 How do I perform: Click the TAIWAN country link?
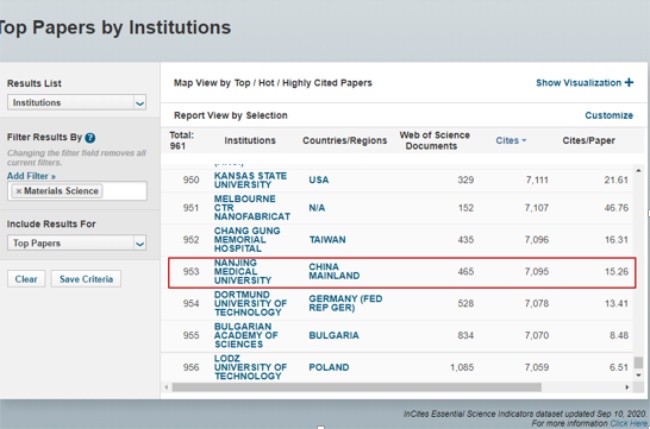point(327,240)
